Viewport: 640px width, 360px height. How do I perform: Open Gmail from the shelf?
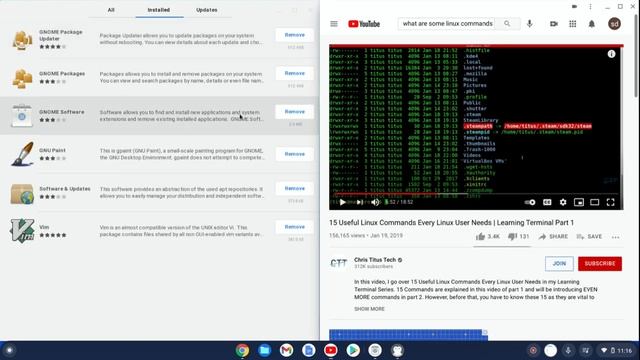tap(287, 350)
